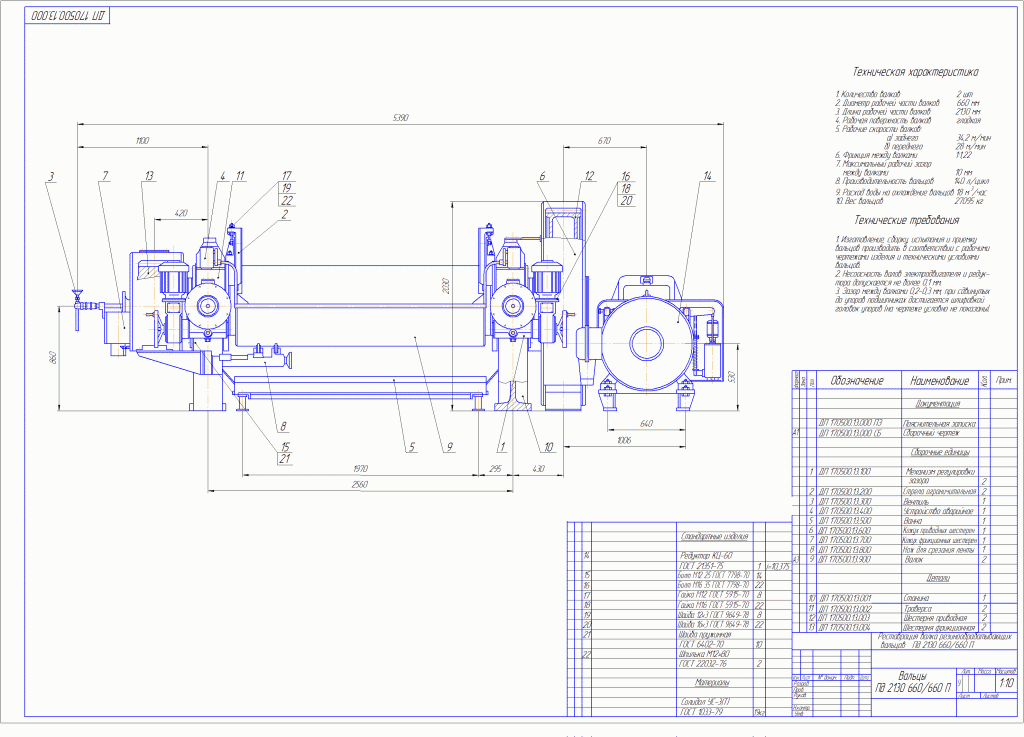Click the overall length dimension '5390'
The image size is (1024, 737).
click(400, 118)
